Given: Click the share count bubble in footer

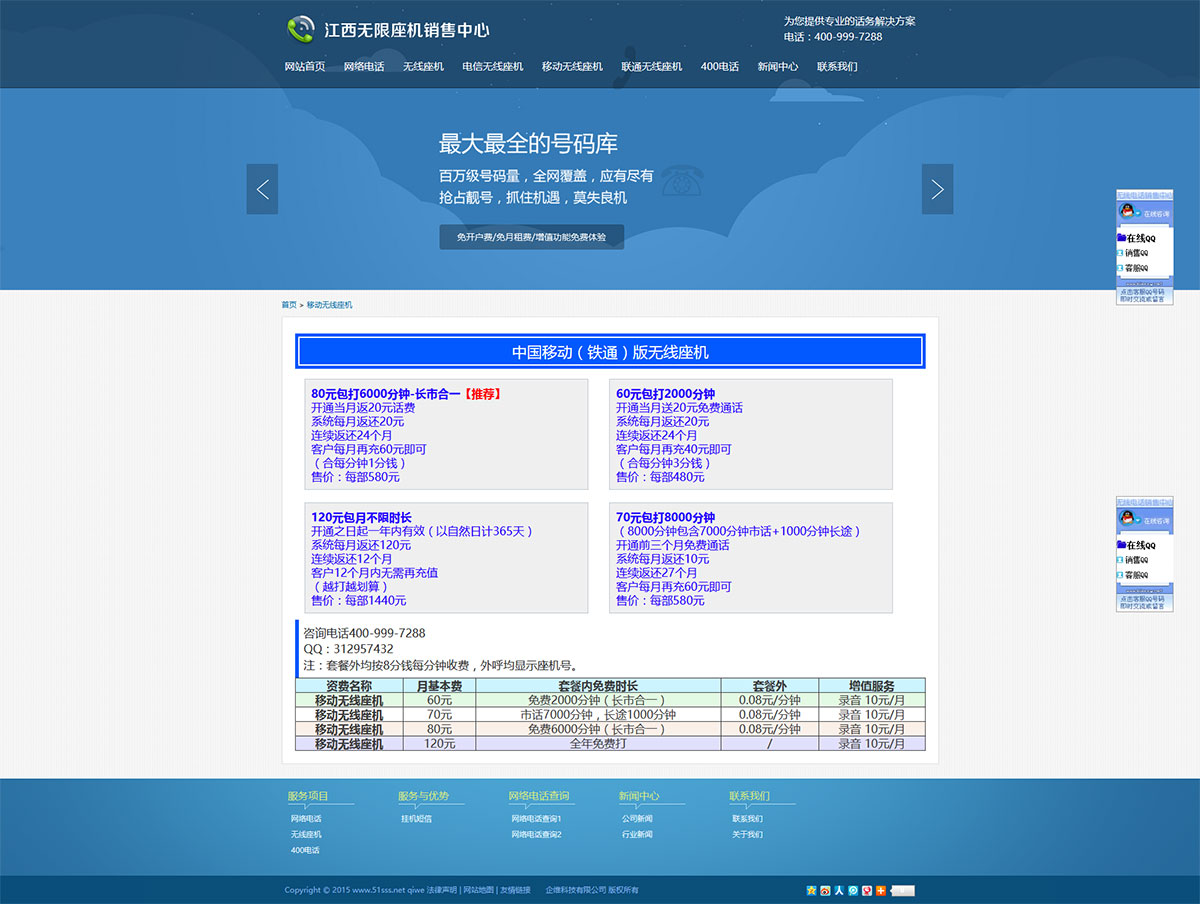Looking at the screenshot, I should pos(903,890).
